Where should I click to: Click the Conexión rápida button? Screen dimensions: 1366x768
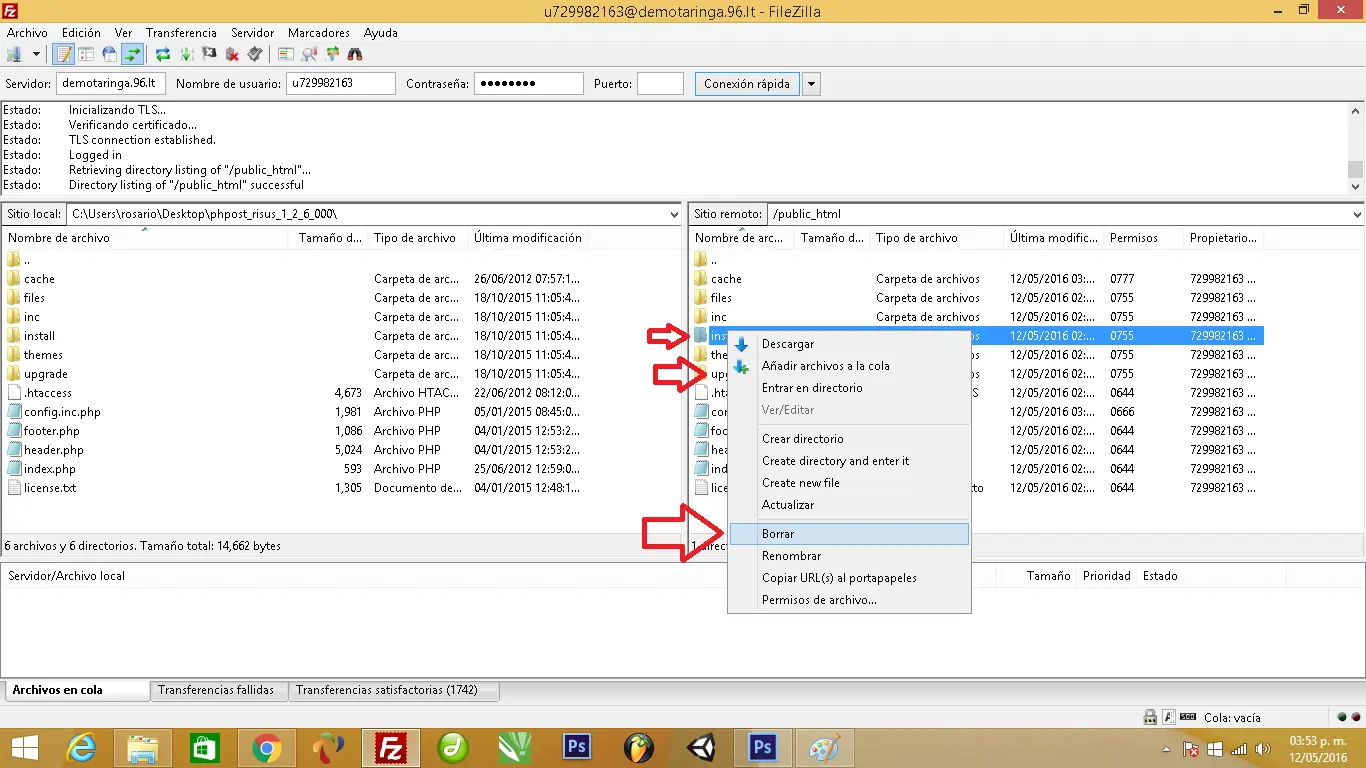pyautogui.click(x=747, y=84)
